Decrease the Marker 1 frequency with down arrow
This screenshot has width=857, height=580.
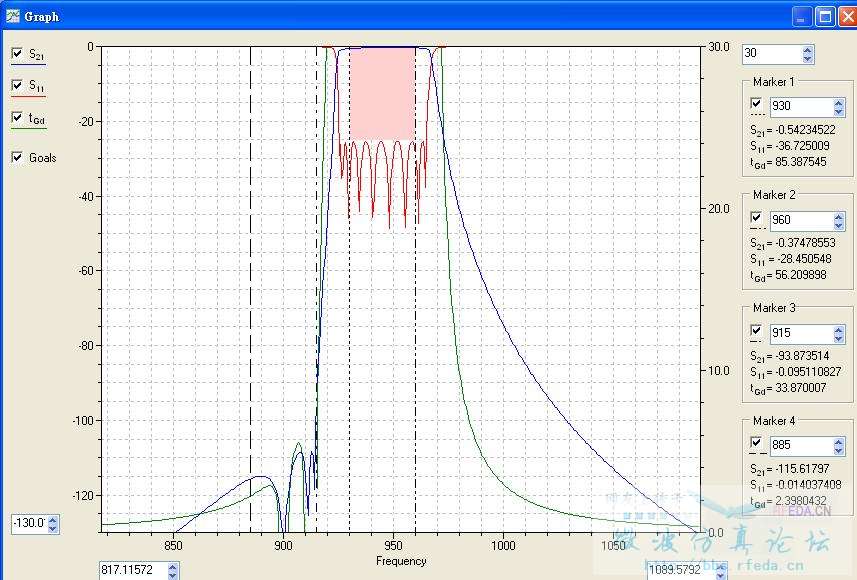pos(840,111)
